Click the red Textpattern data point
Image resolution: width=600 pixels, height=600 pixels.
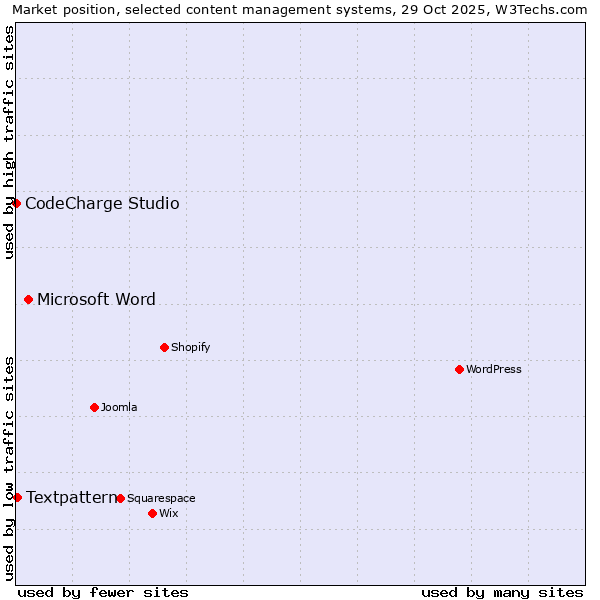point(17,497)
